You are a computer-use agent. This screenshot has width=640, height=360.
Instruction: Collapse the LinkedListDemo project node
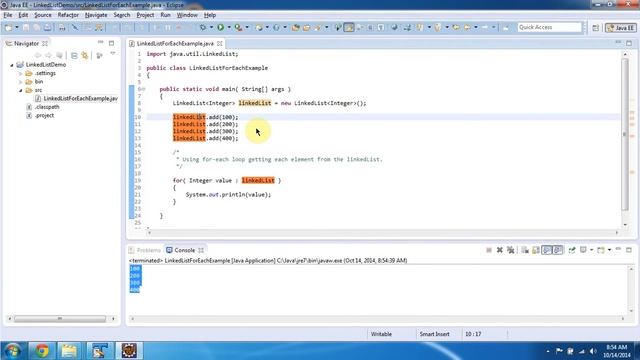(x=12, y=65)
